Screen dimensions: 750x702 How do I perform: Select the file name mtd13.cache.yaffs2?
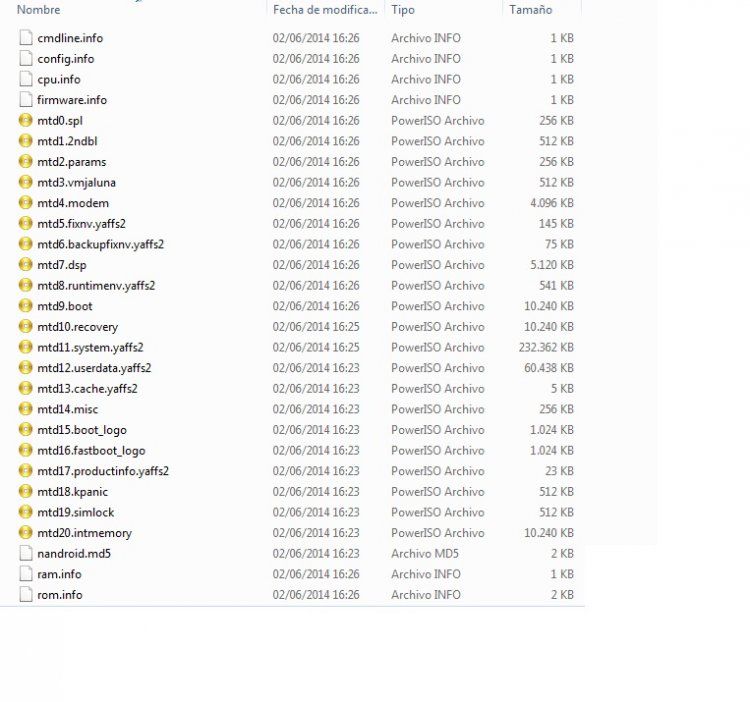pyautogui.click(x=88, y=388)
